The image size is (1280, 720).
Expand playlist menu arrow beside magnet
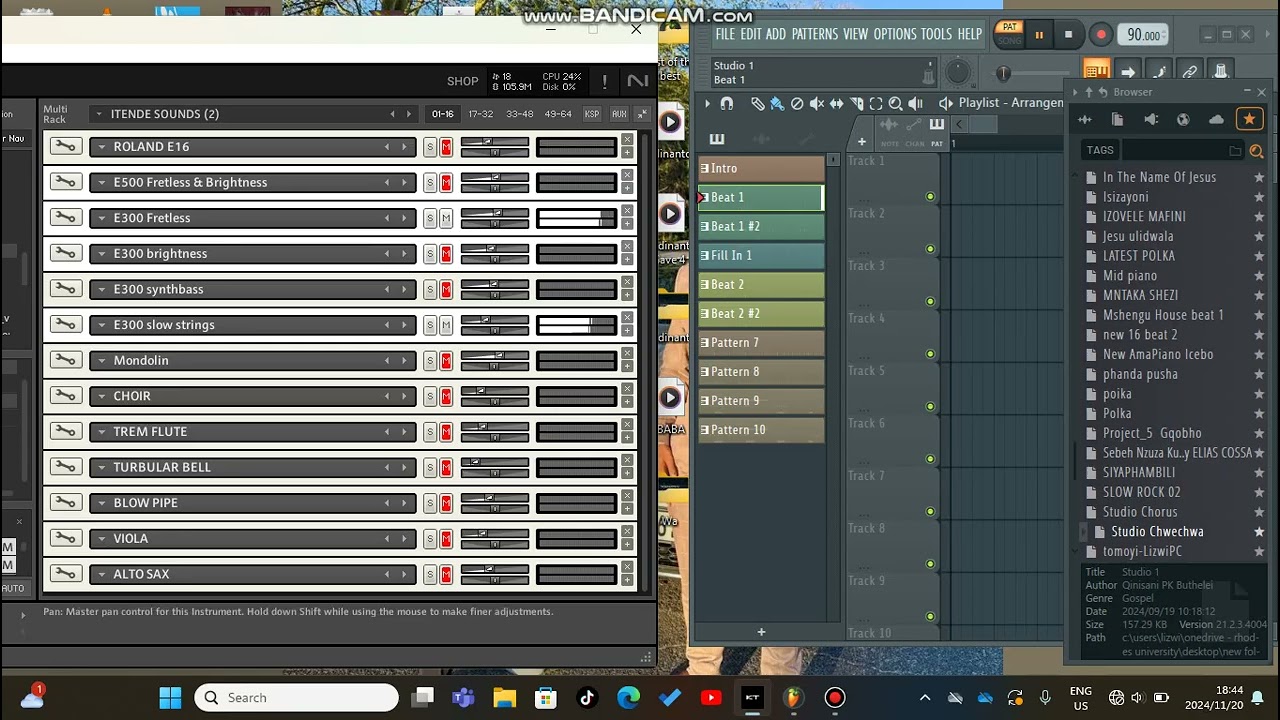[x=707, y=103]
